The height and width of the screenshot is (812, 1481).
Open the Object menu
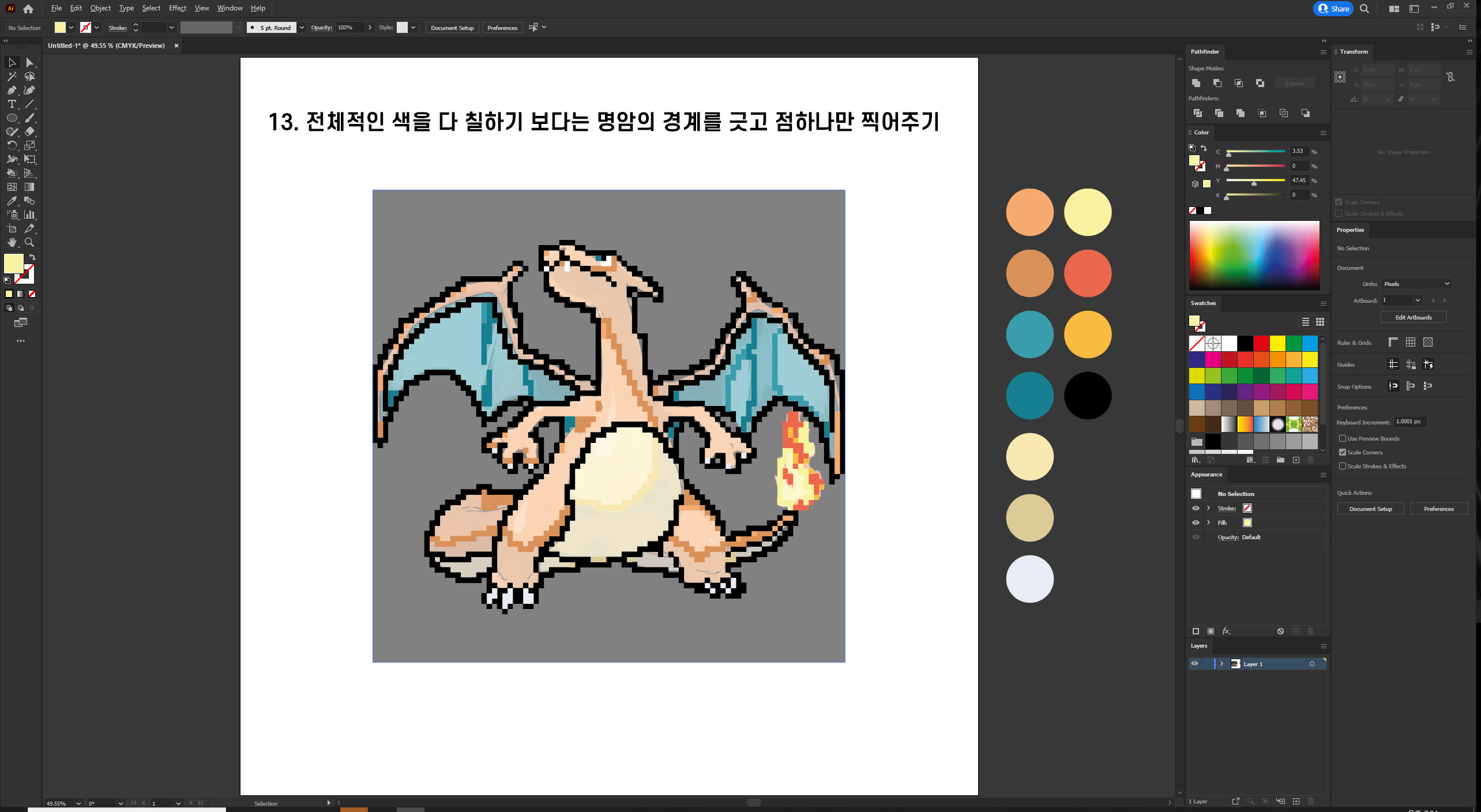point(100,8)
